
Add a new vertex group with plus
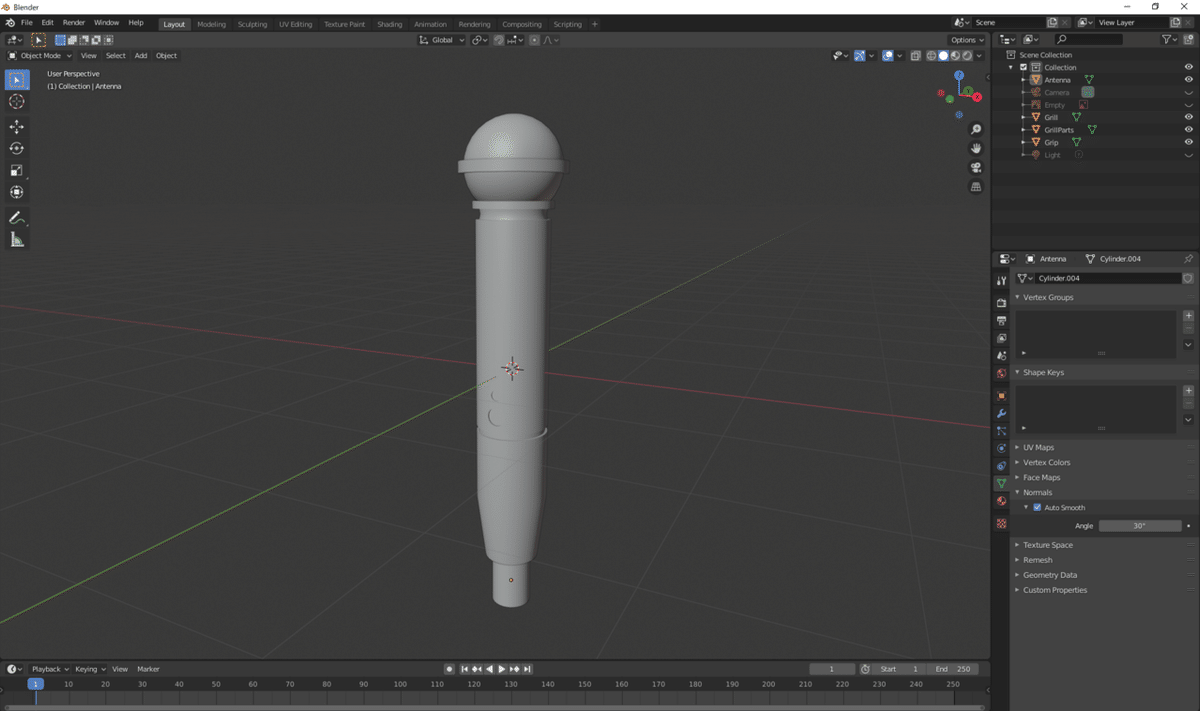pos(1188,316)
